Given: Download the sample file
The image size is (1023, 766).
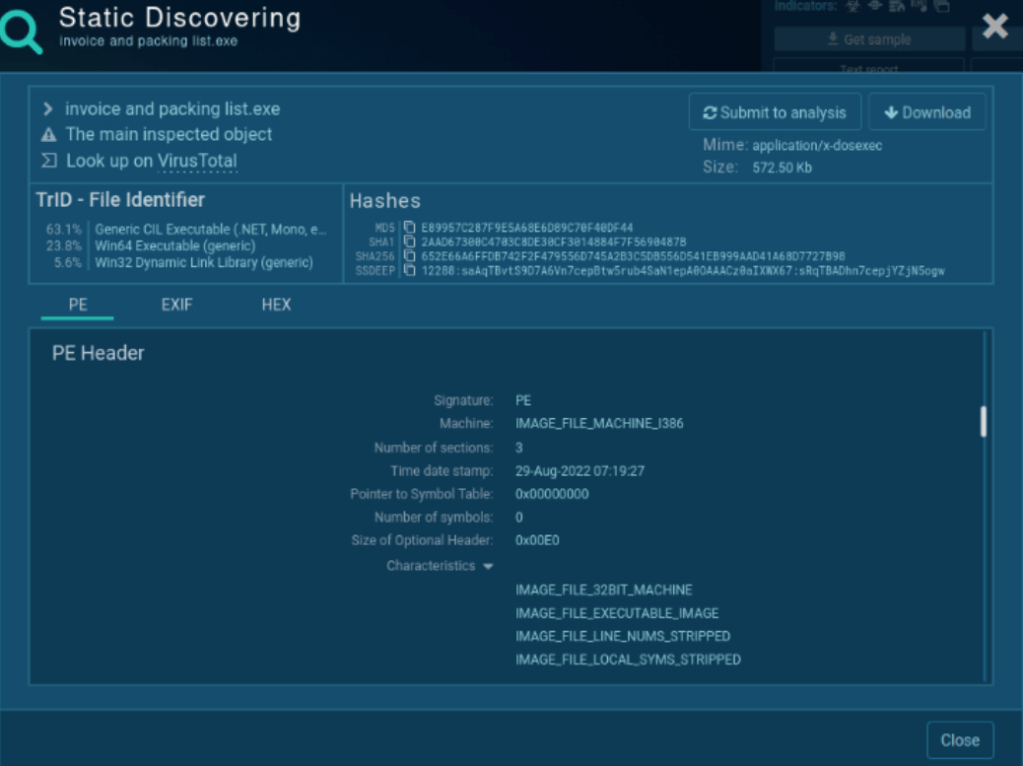Looking at the screenshot, I should pos(927,113).
